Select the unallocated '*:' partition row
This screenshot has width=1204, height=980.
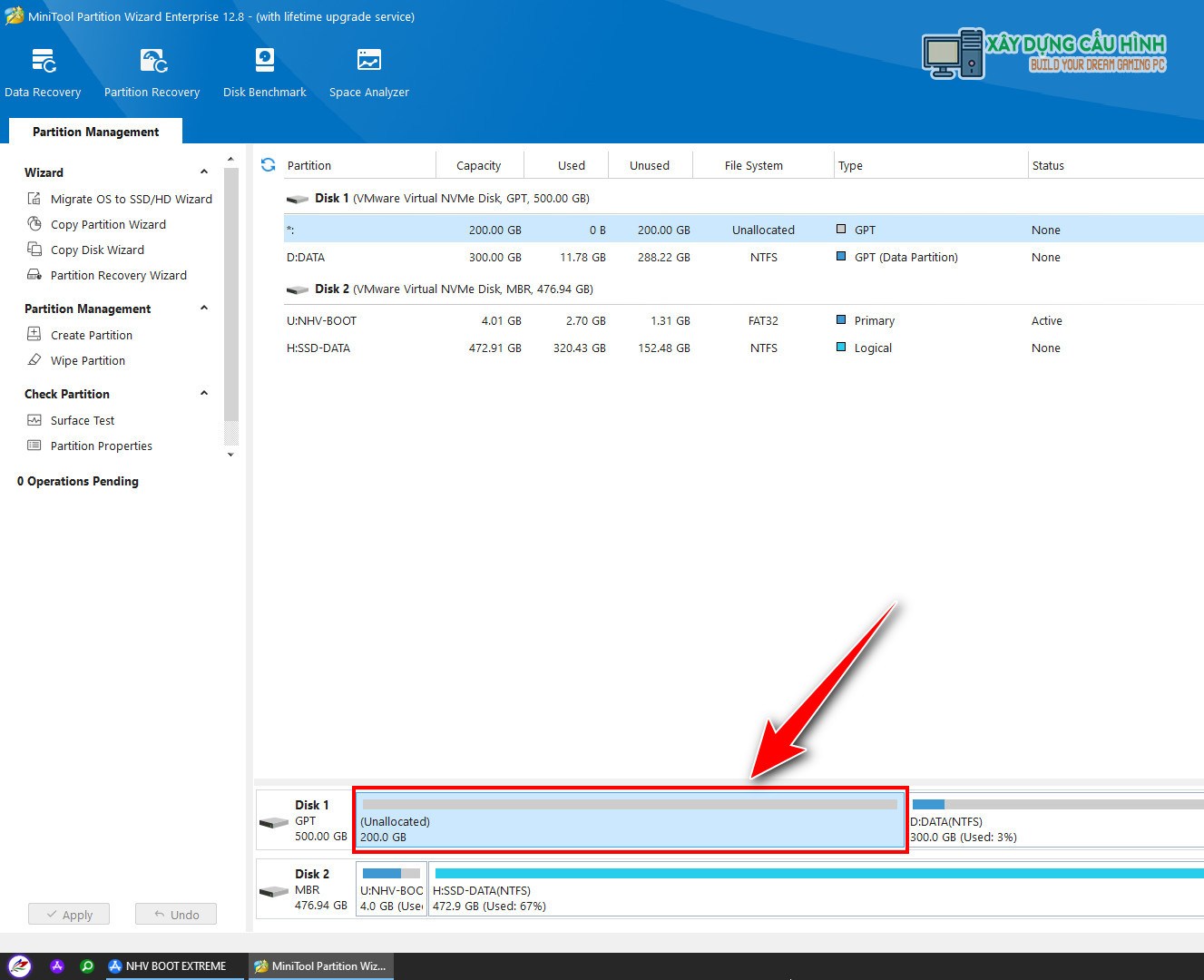(744, 230)
